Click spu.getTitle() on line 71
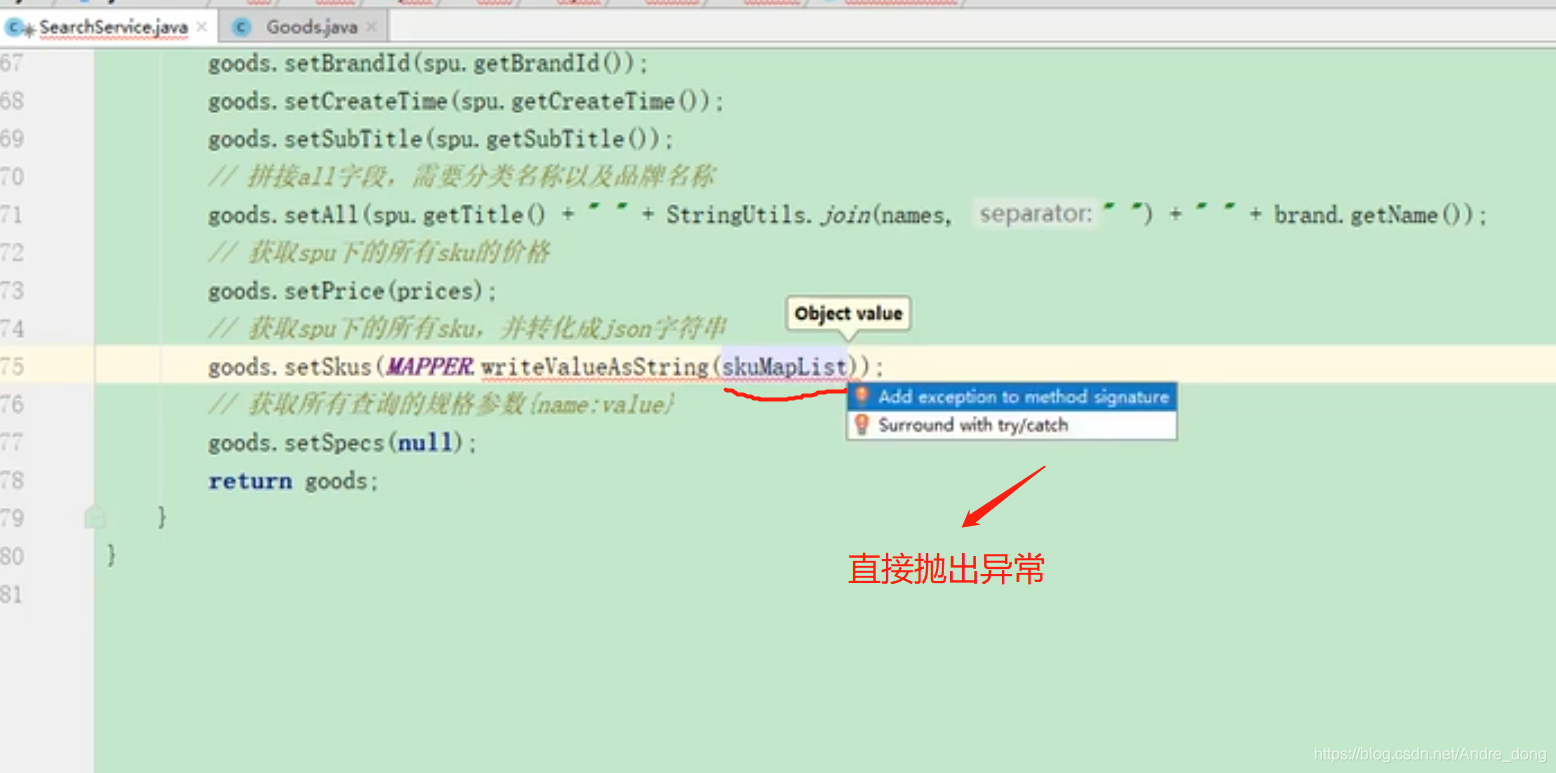 coord(458,216)
